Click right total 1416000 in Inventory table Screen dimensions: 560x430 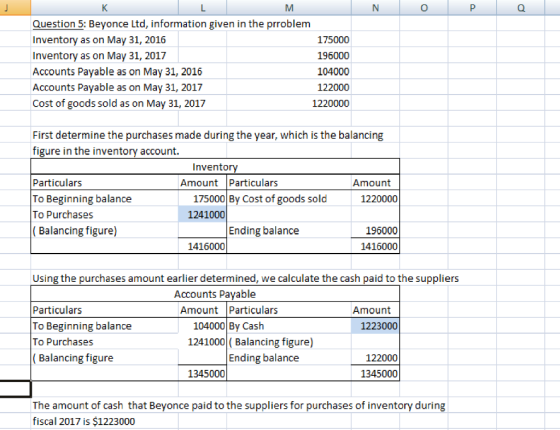379,246
